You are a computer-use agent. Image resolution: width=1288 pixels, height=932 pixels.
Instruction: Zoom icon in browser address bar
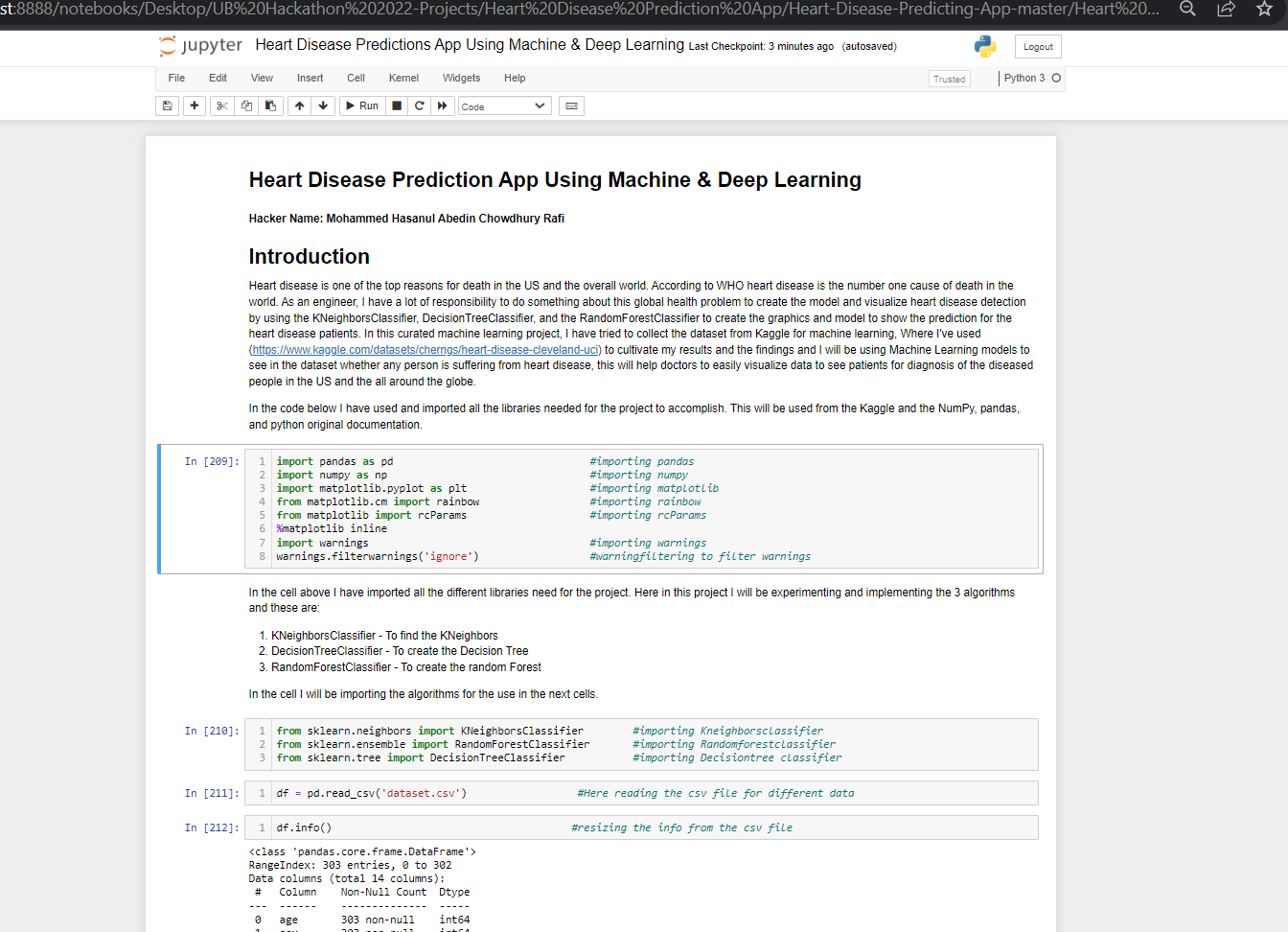point(1187,9)
